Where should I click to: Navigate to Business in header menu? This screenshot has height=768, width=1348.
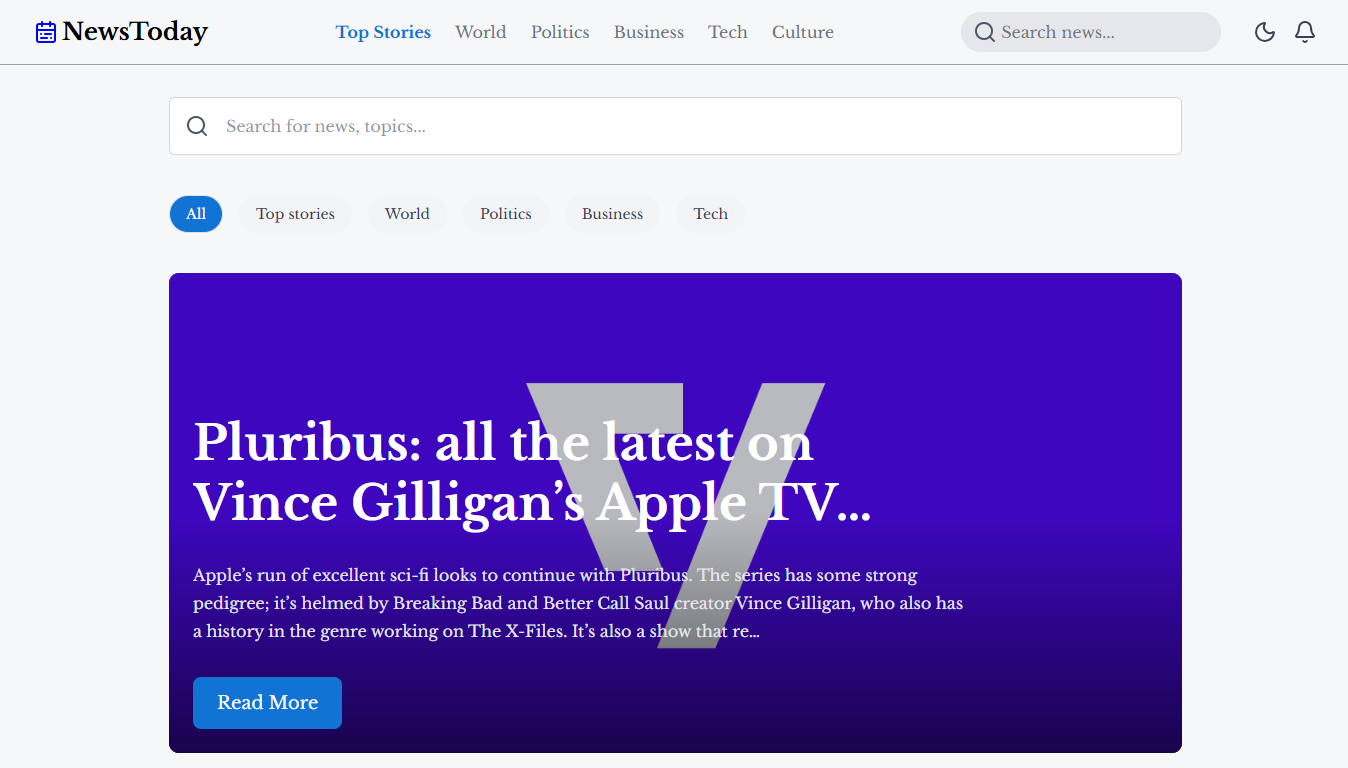(648, 32)
